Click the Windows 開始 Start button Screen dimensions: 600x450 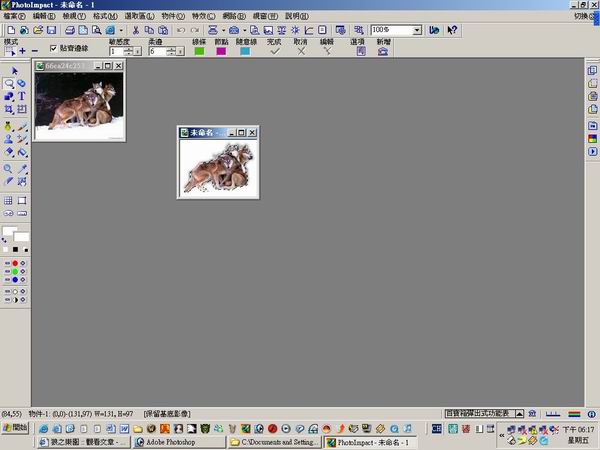tap(15, 427)
